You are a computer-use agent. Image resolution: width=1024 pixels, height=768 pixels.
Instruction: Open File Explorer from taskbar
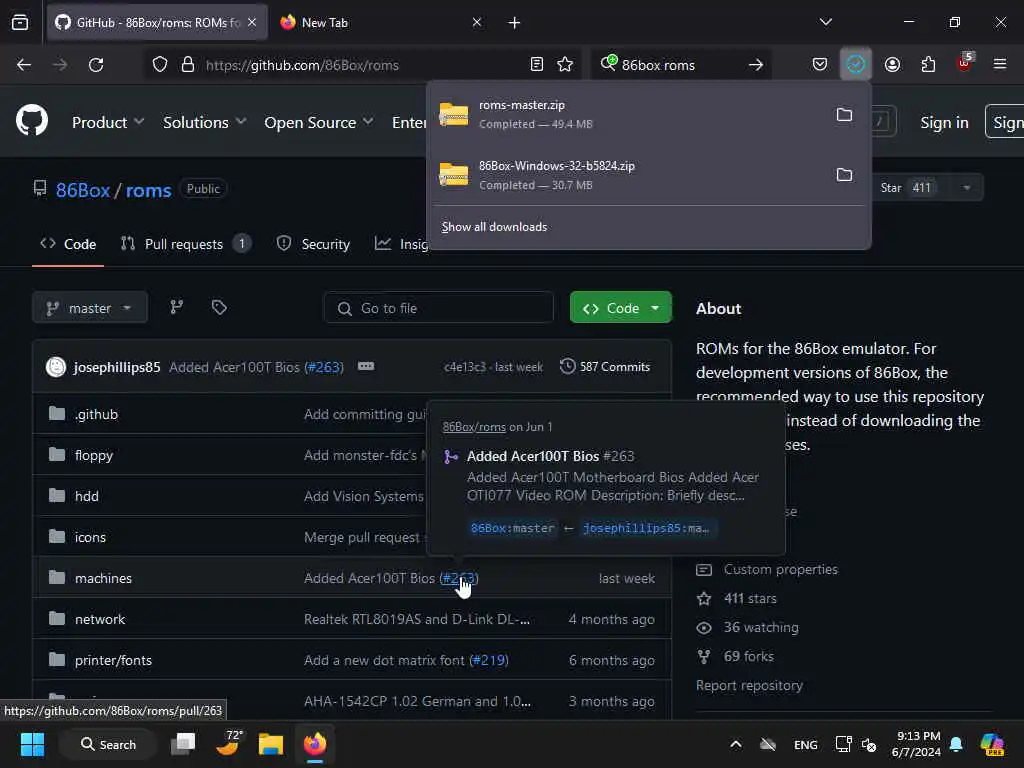click(270, 744)
